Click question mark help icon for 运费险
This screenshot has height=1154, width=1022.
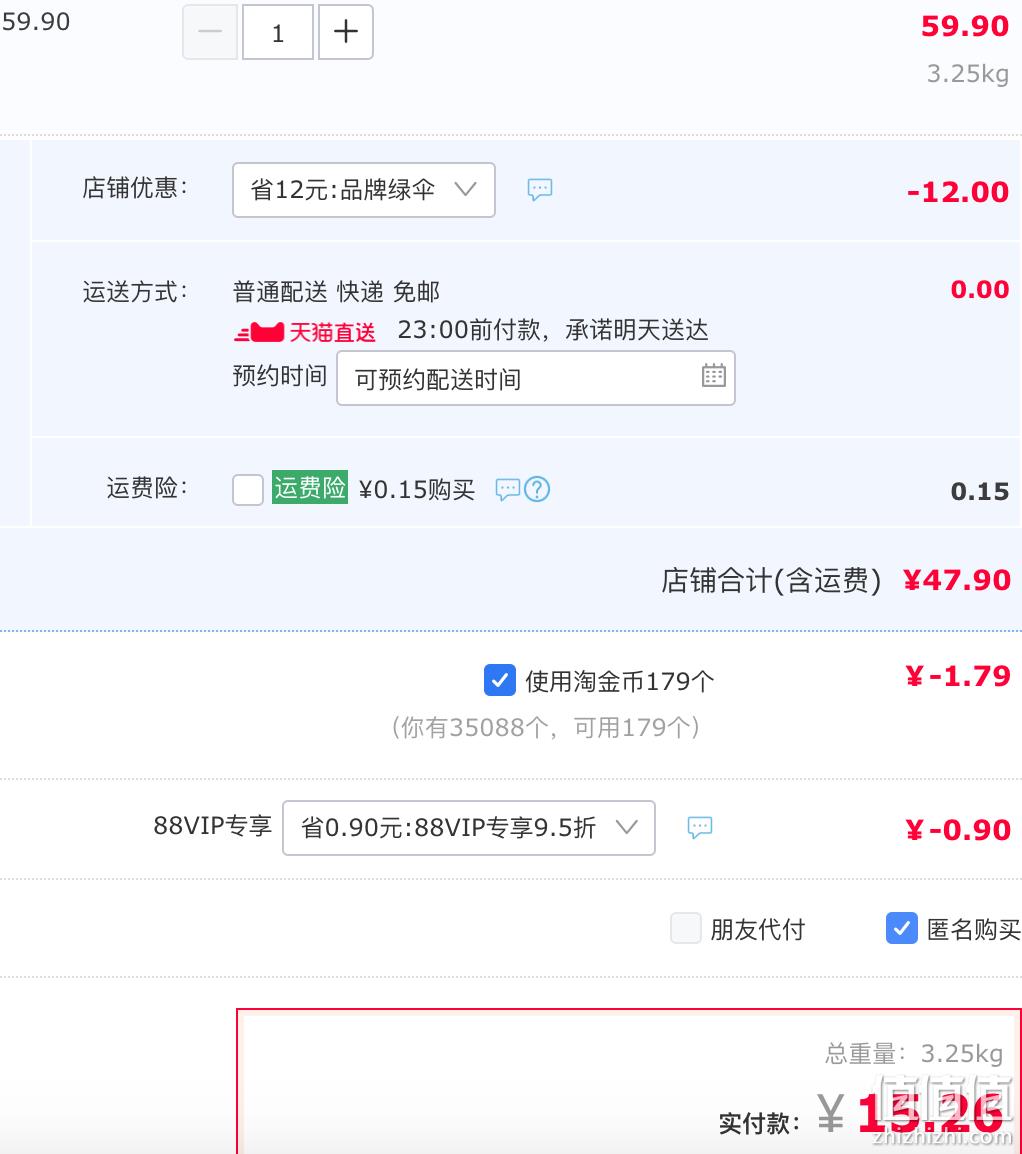click(x=537, y=489)
